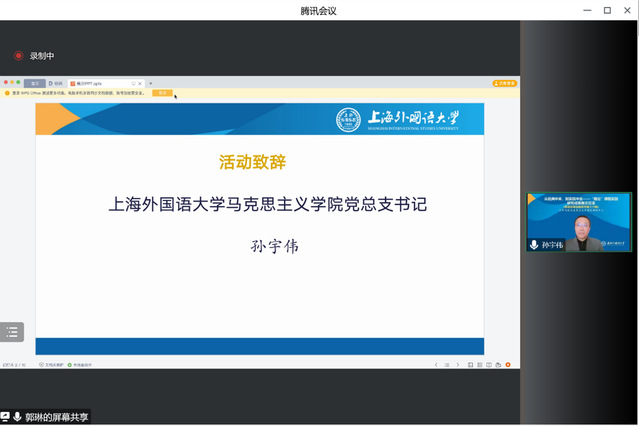Image resolution: width=639 pixels, height=426 pixels.
Task: Click microphone icon beside 郭琳的屏幕共享
Action: tap(18, 417)
